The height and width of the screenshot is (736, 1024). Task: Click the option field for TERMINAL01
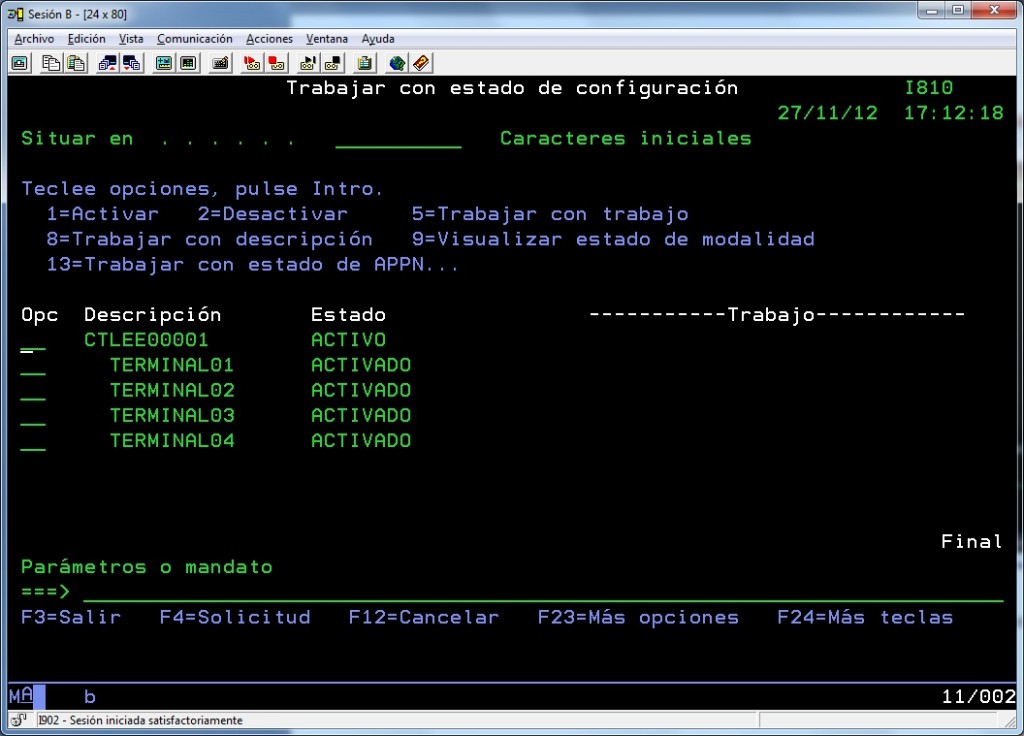pos(33,366)
